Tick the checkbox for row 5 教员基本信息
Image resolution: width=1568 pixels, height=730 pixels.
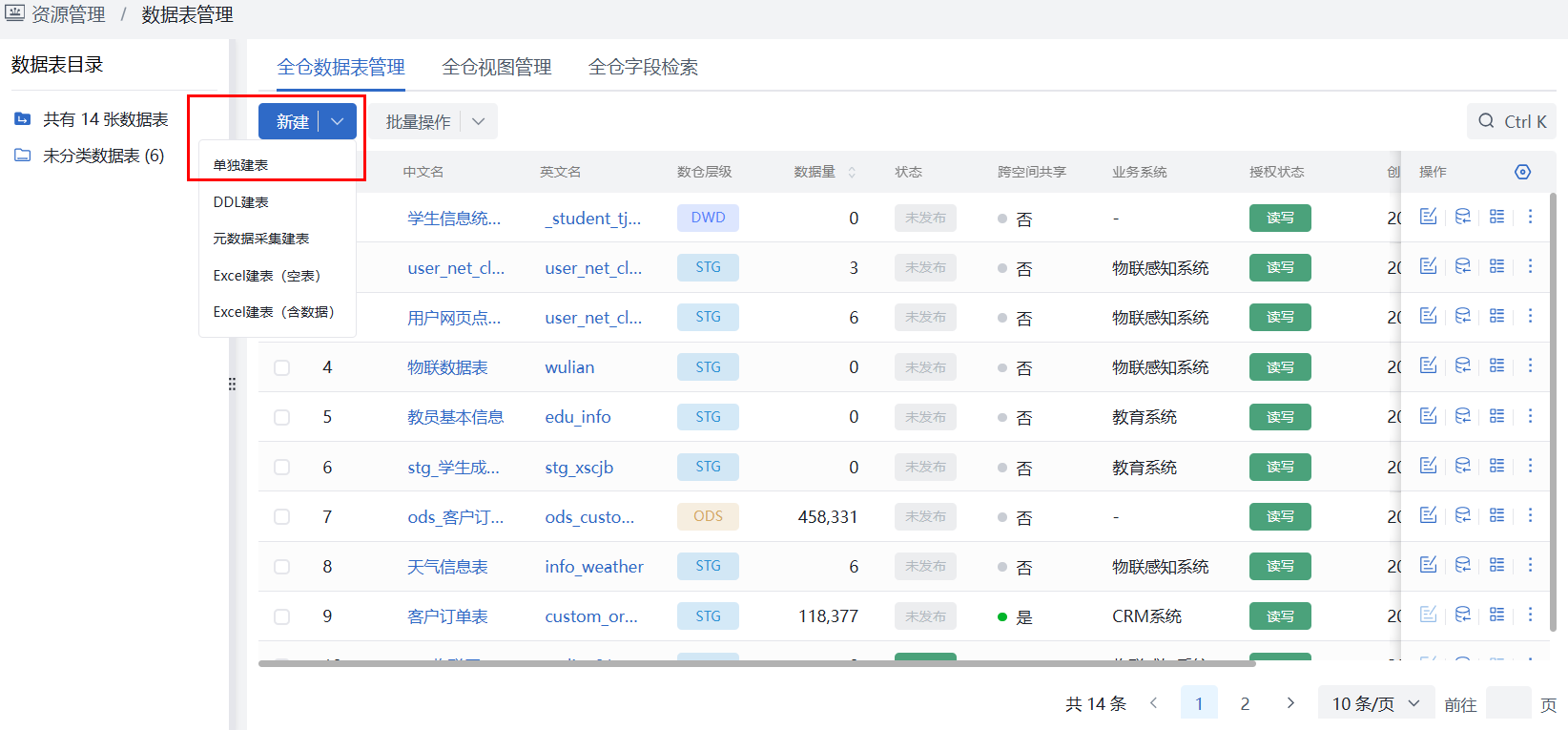(281, 417)
